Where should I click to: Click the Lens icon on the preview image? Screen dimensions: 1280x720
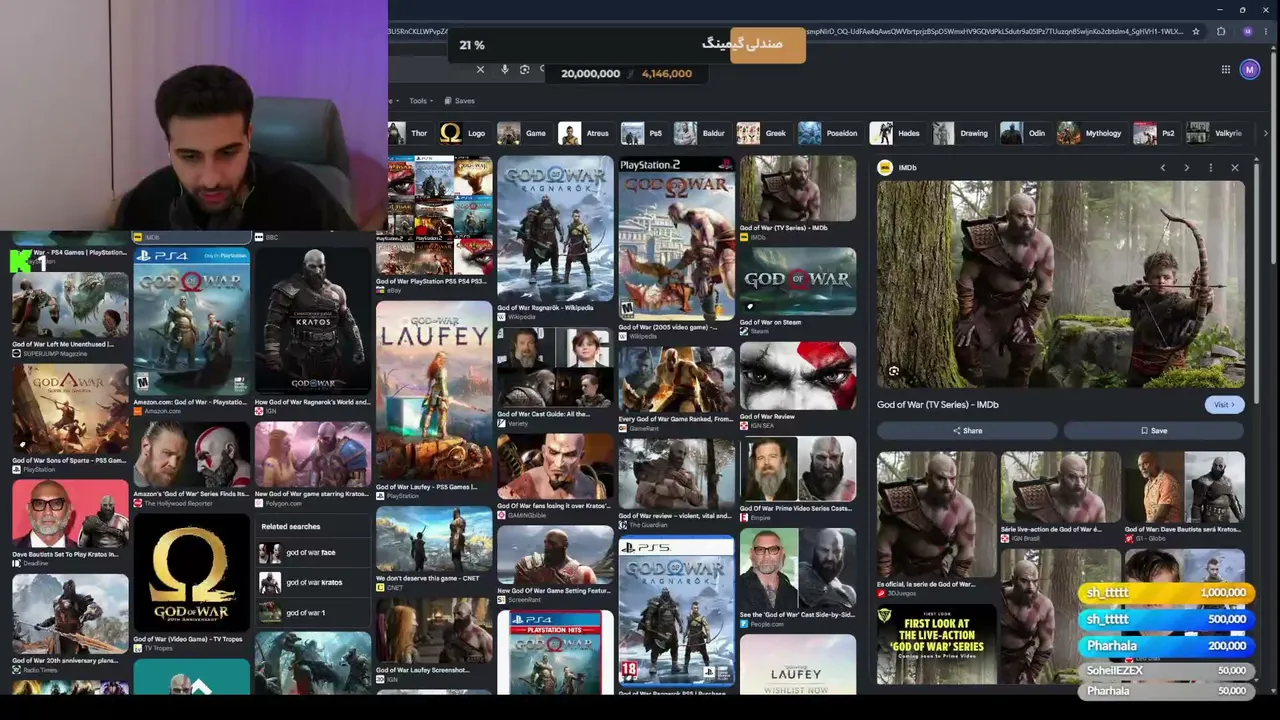click(x=893, y=372)
